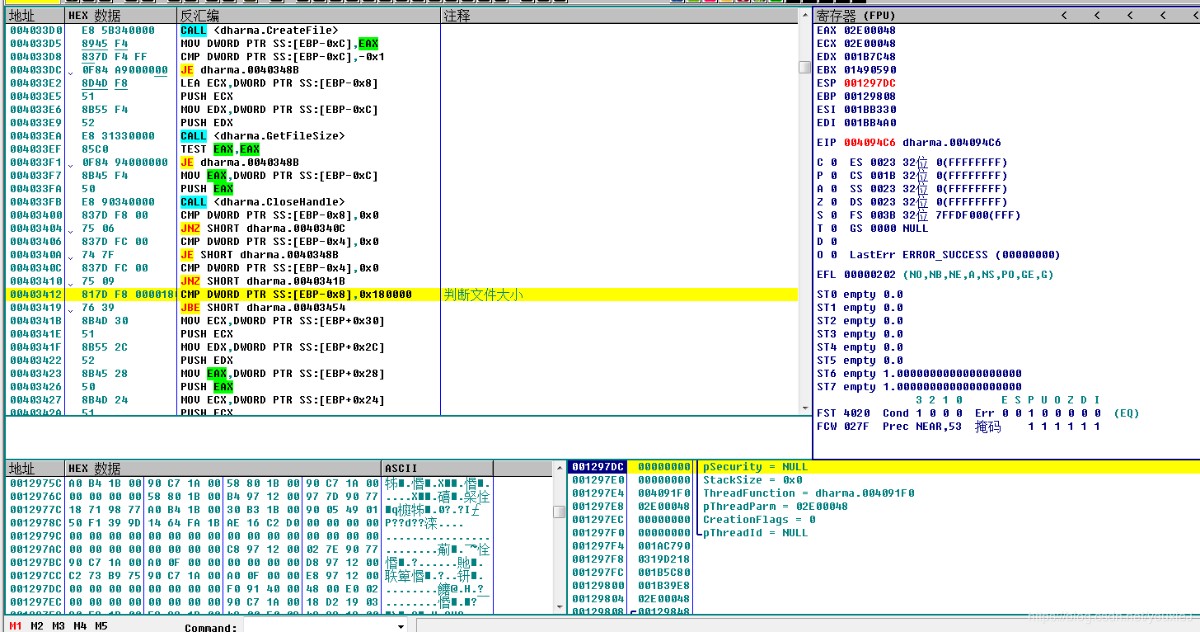This screenshot has width=1200, height=632.
Task: Select the CreationFlags = 0 stack row
Action: pos(759,520)
